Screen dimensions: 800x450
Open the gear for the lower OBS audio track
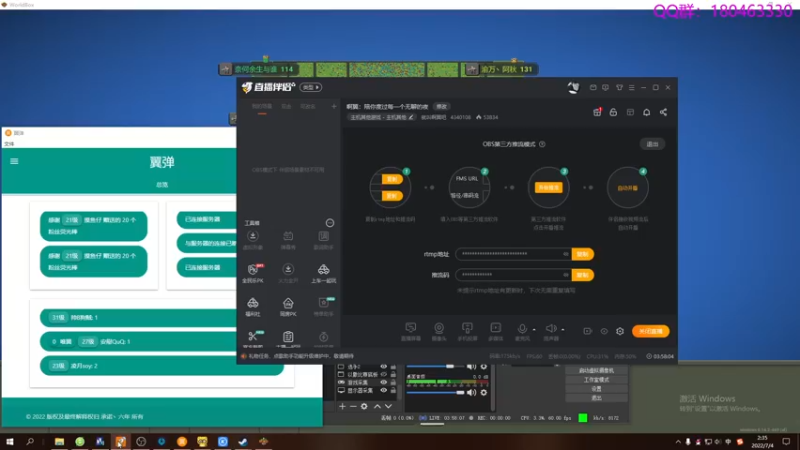pos(484,392)
